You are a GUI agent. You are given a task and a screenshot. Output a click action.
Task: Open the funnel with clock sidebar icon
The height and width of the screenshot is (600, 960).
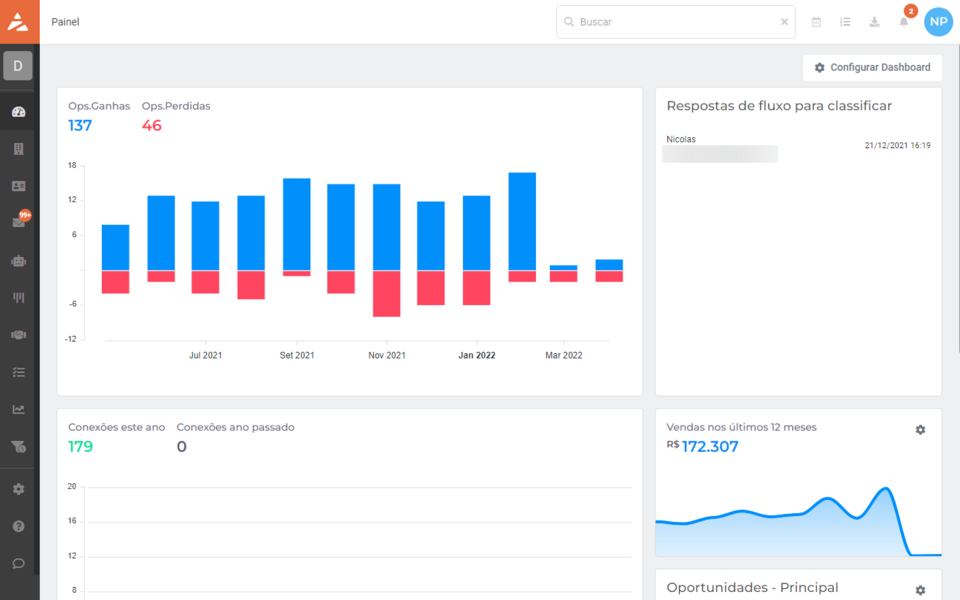pyautogui.click(x=18, y=447)
